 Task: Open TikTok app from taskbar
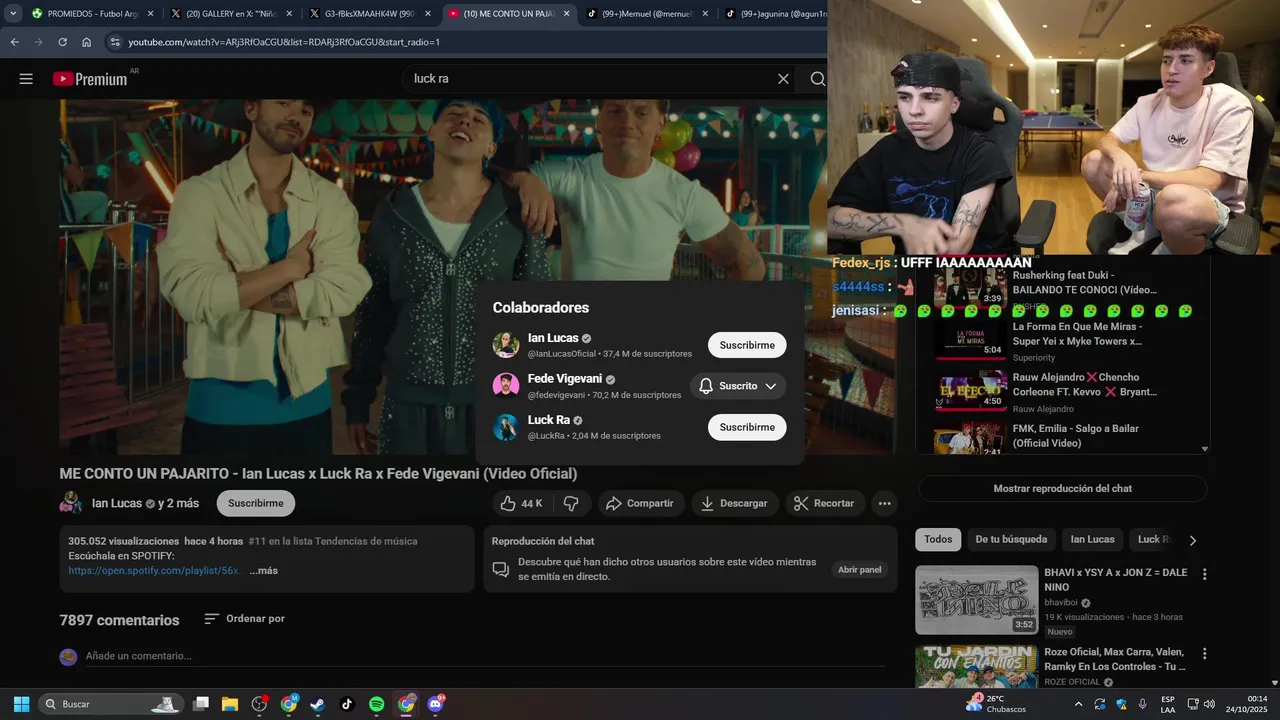pos(347,704)
